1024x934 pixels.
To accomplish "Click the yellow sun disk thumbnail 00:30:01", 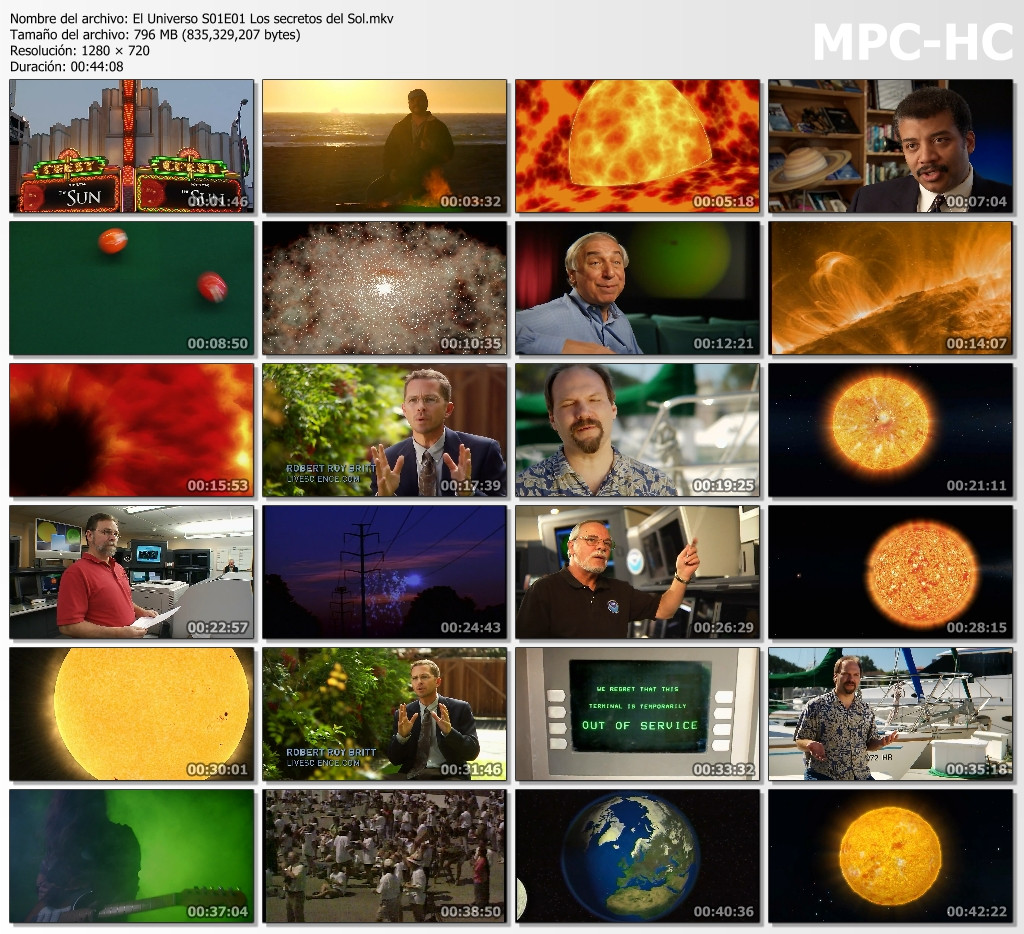I will point(131,715).
